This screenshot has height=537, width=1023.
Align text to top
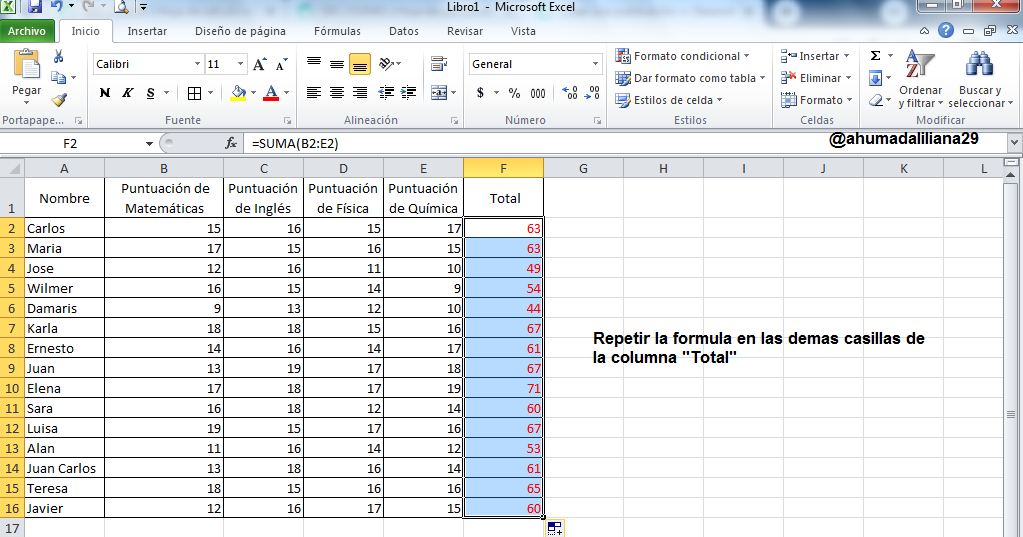coord(314,63)
